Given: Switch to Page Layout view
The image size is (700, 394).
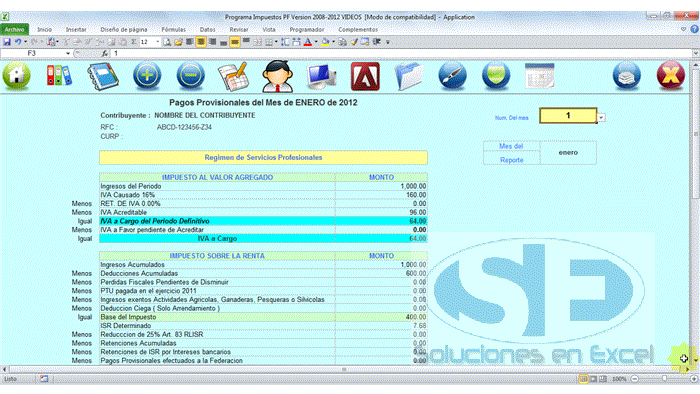Looking at the screenshot, I should (593, 379).
